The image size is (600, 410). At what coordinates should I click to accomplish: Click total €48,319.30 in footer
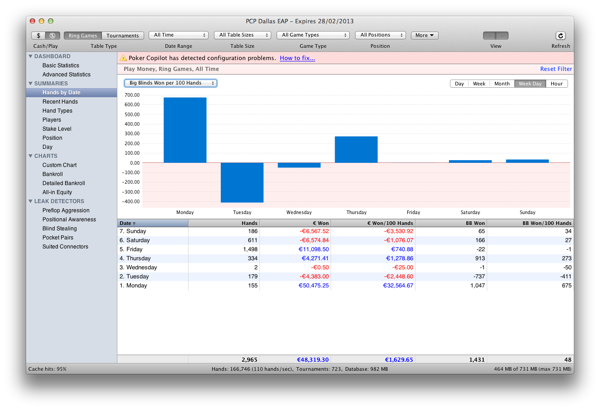(313, 360)
